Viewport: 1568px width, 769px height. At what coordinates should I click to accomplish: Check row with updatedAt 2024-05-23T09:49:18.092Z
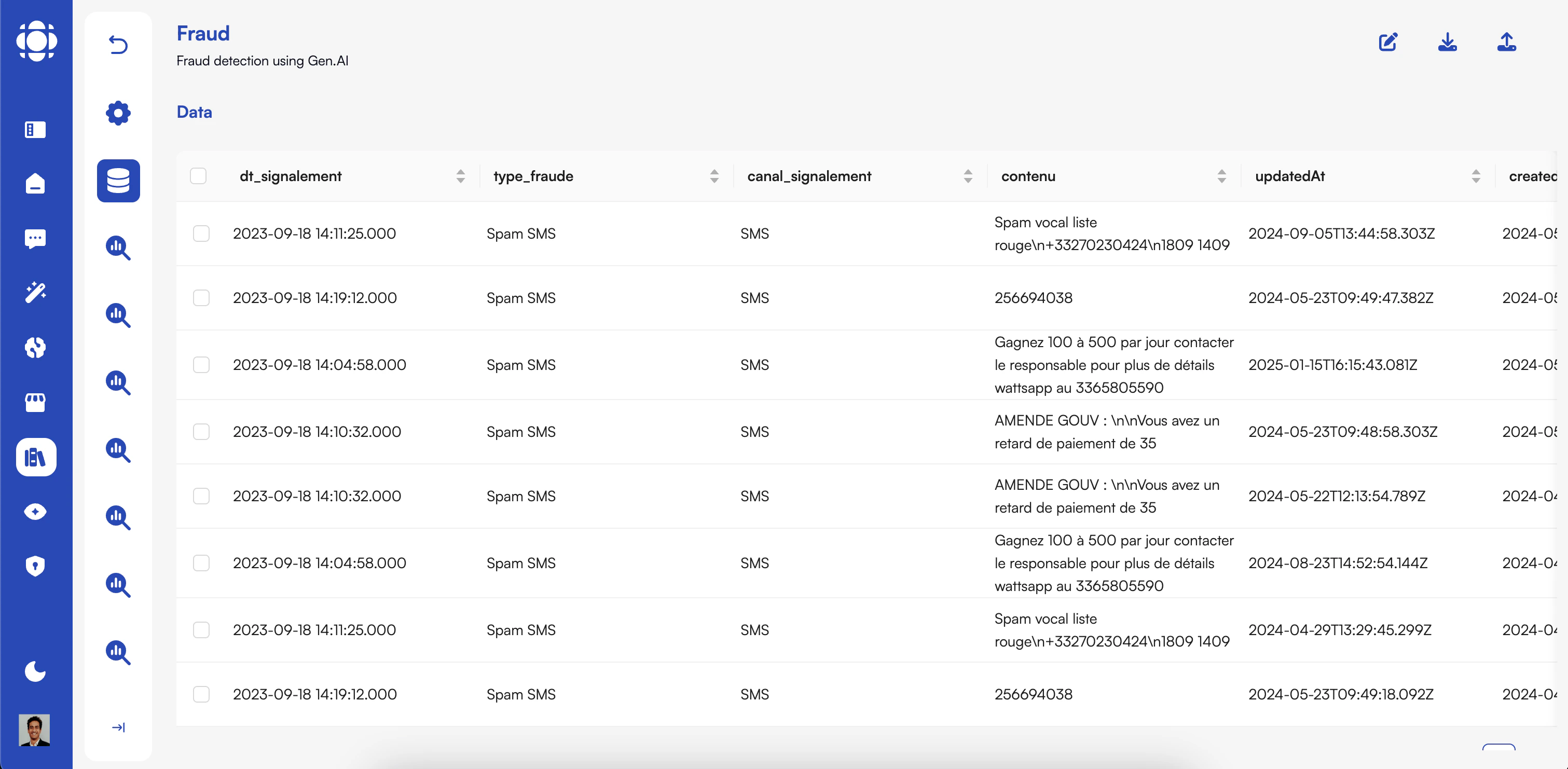pos(201,695)
